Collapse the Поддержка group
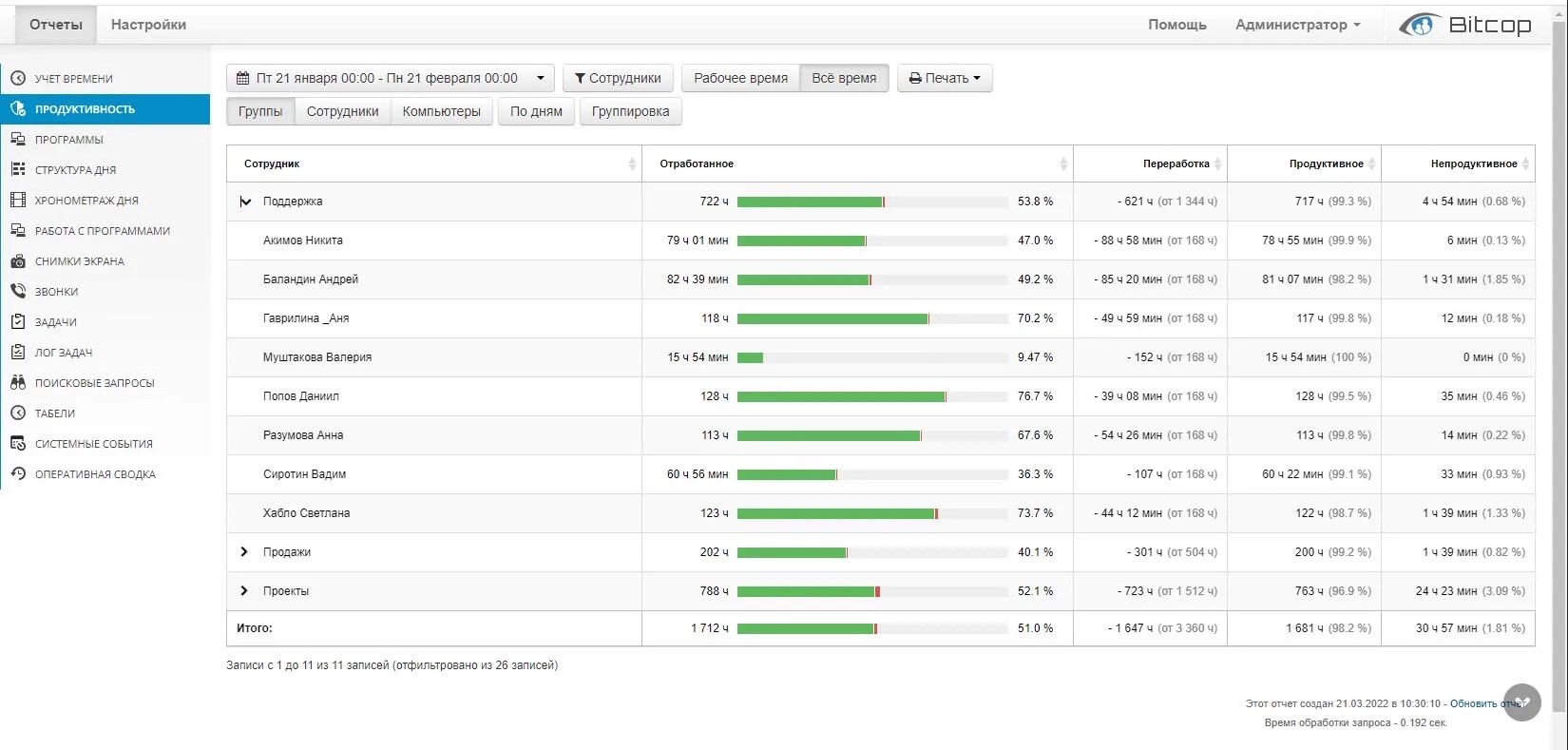 [x=245, y=202]
